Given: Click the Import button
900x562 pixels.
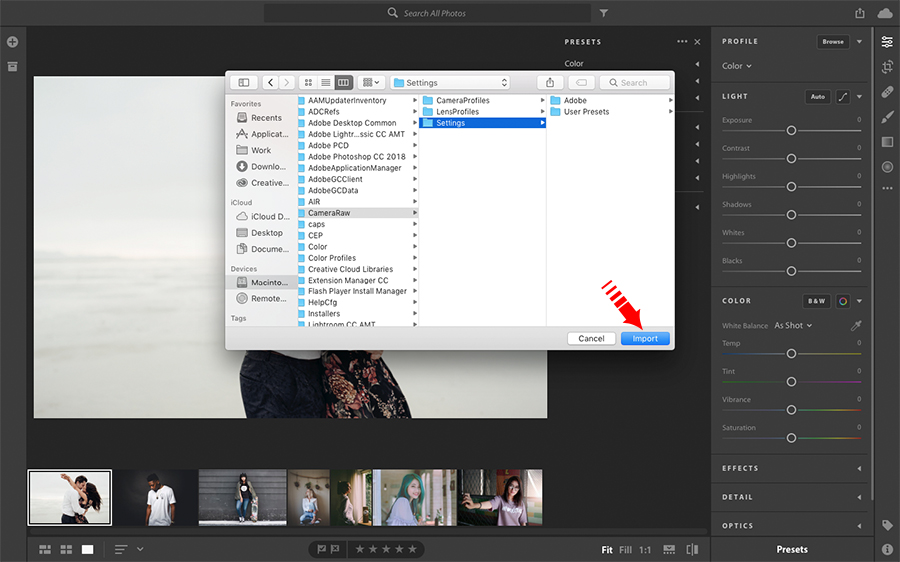Looking at the screenshot, I should [x=645, y=339].
